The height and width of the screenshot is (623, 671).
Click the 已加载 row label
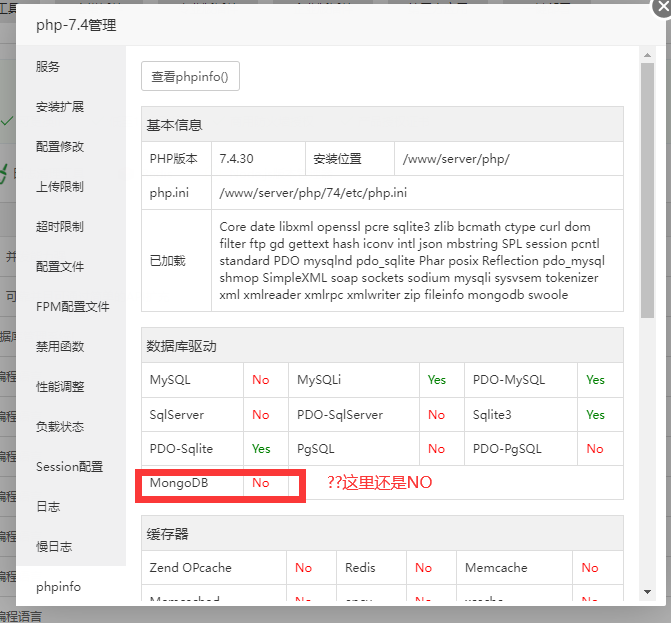pyautogui.click(x=167, y=261)
